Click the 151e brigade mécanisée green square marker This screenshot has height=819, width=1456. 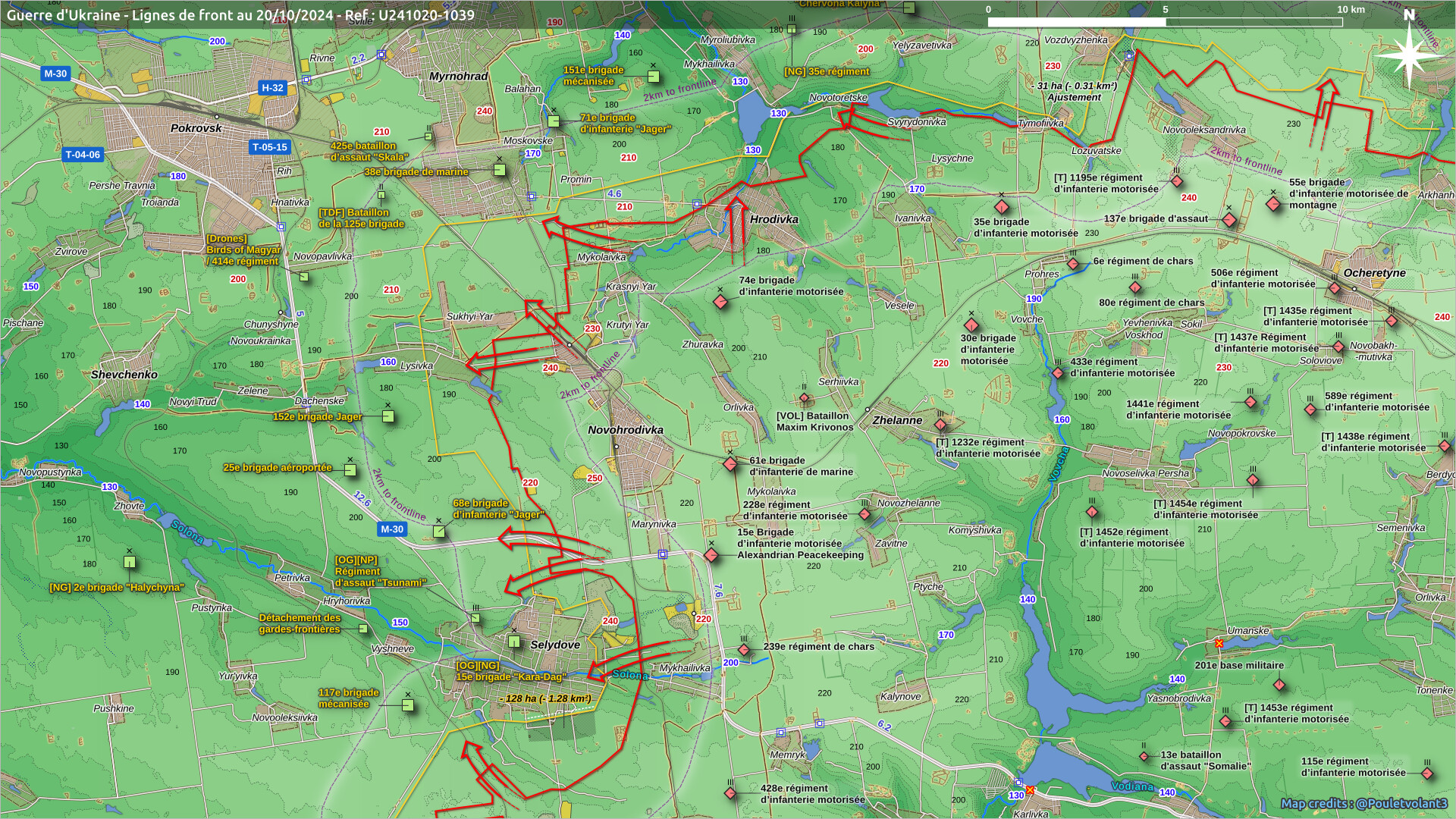tap(653, 77)
